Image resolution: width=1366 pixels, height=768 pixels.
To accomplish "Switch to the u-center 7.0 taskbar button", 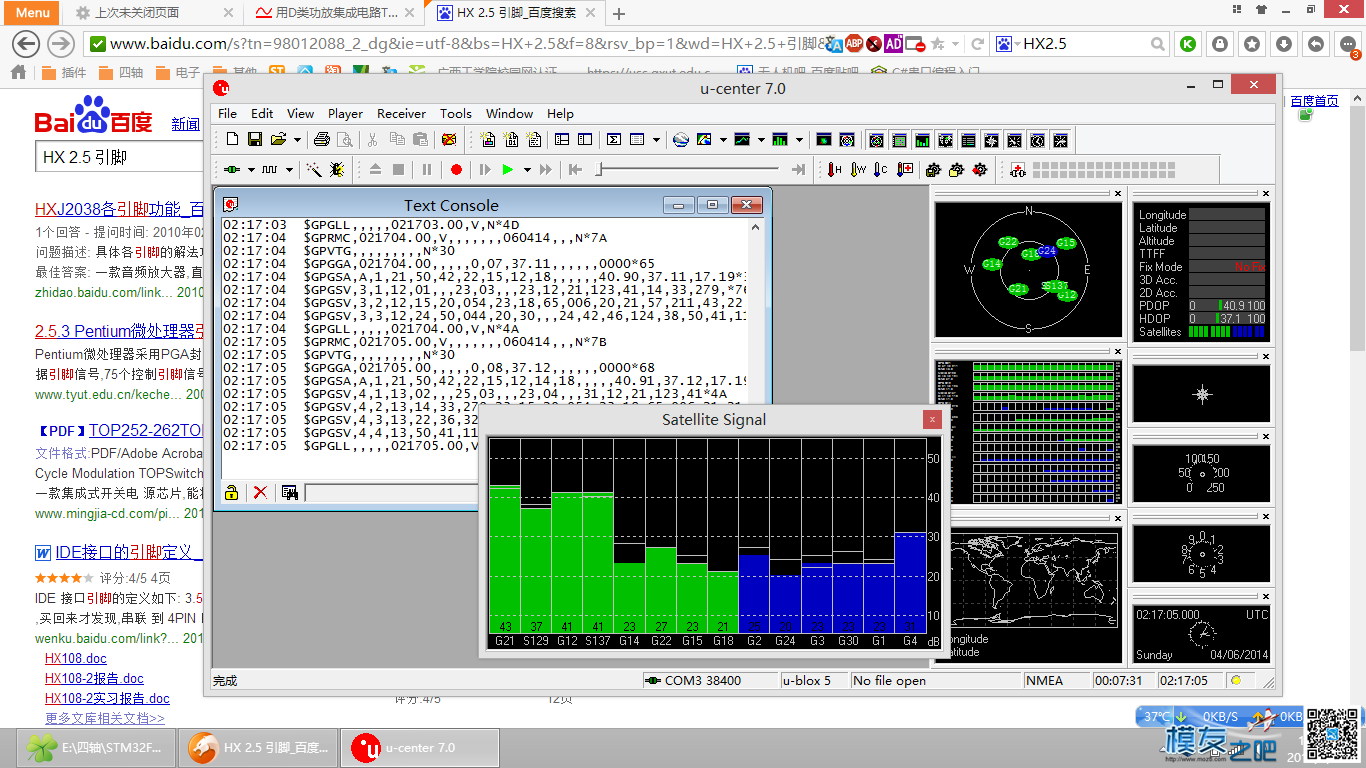I will [x=420, y=747].
